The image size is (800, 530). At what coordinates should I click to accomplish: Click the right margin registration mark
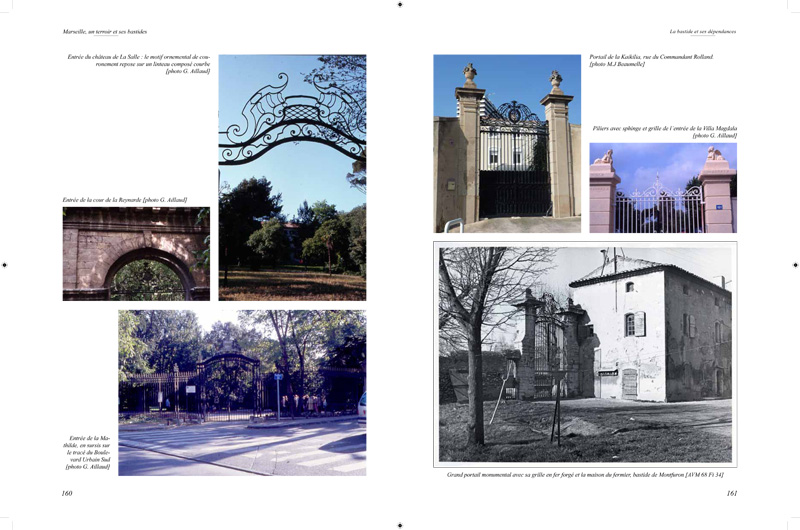795,265
